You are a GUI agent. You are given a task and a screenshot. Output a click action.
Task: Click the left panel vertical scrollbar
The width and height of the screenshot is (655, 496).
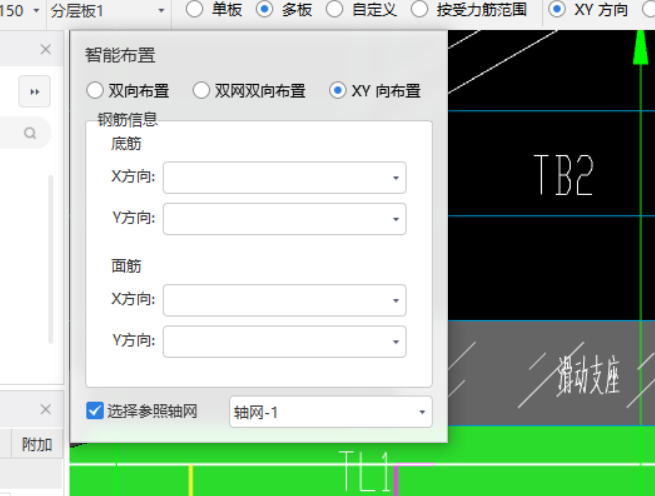pos(51,259)
